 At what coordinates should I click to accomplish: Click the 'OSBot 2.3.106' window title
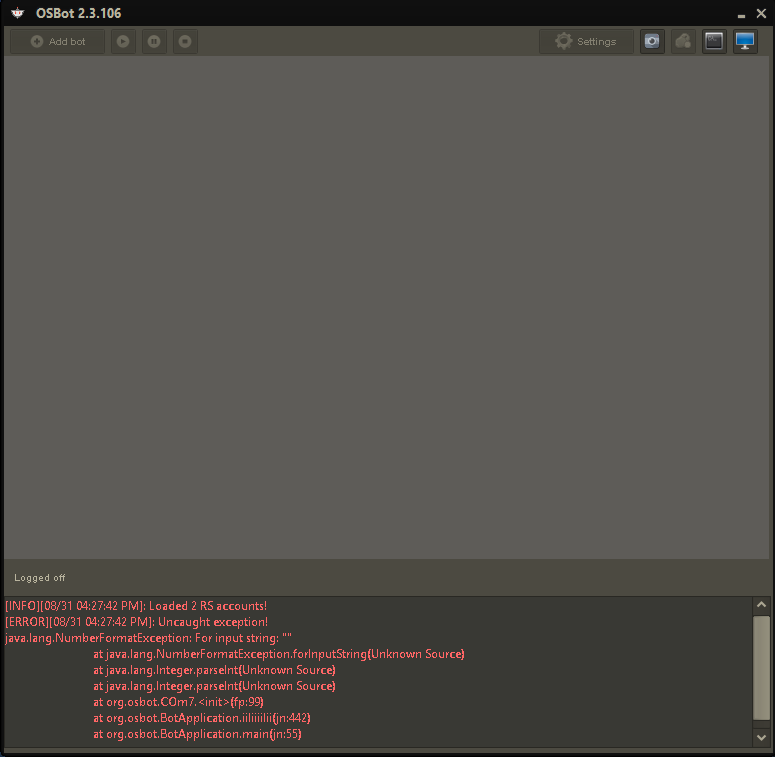(79, 13)
